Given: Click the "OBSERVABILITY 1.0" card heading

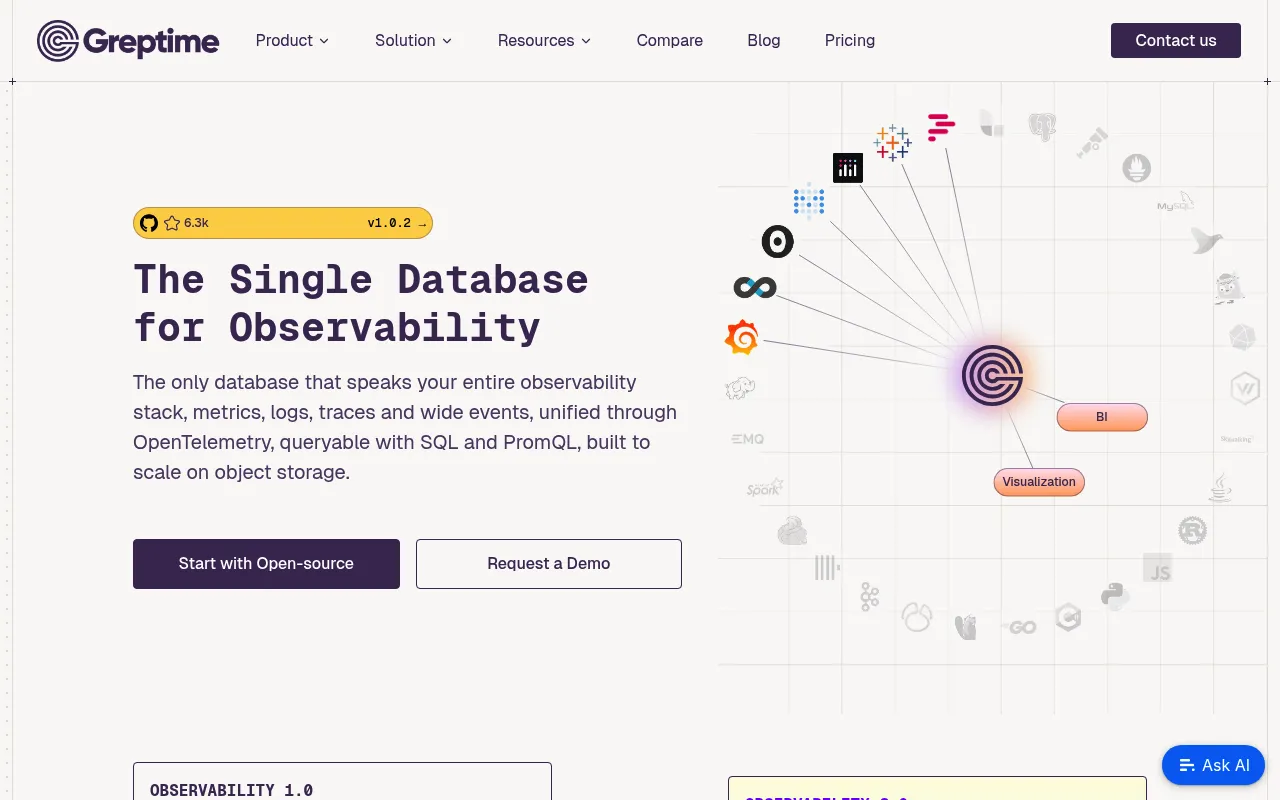Looking at the screenshot, I should tap(232, 790).
